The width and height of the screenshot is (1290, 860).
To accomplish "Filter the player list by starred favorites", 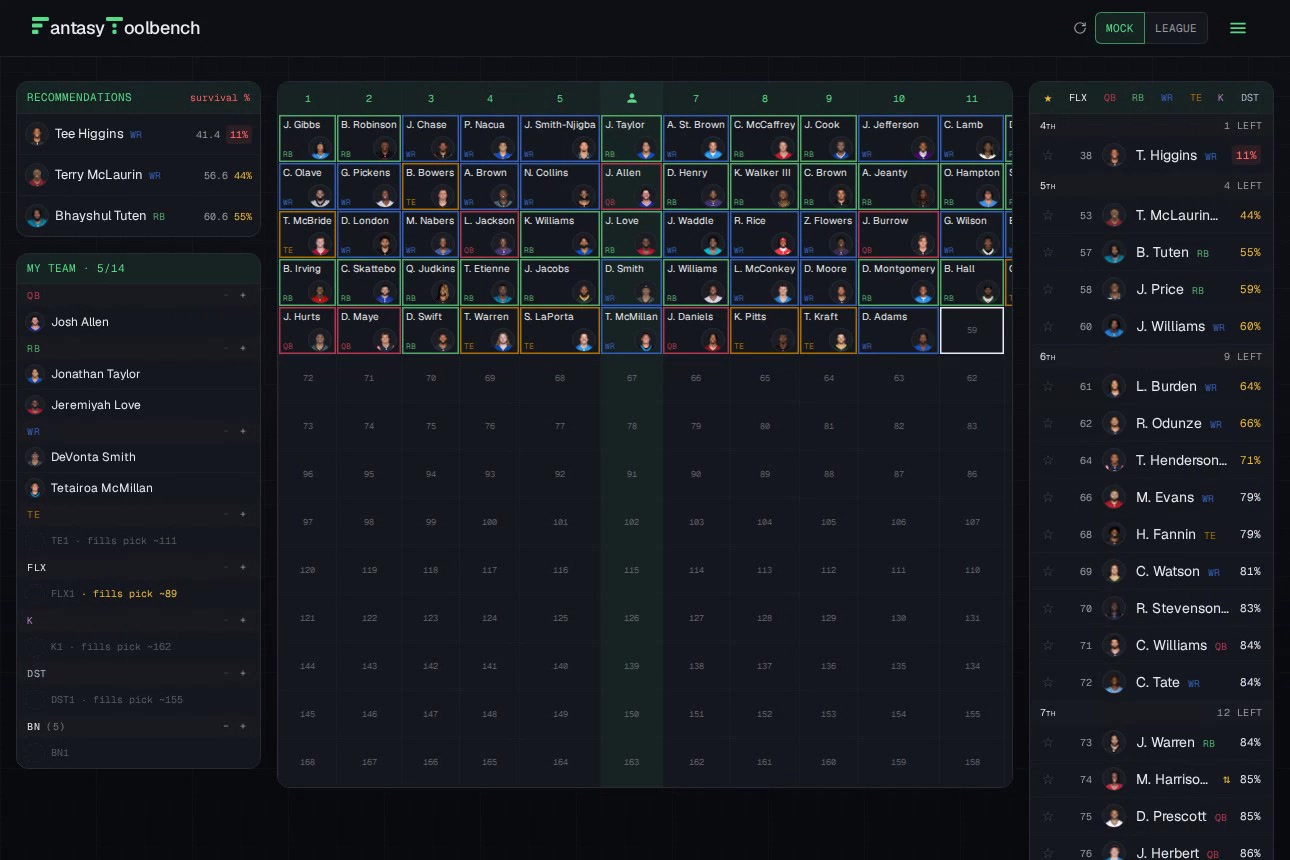I will click(x=1048, y=98).
